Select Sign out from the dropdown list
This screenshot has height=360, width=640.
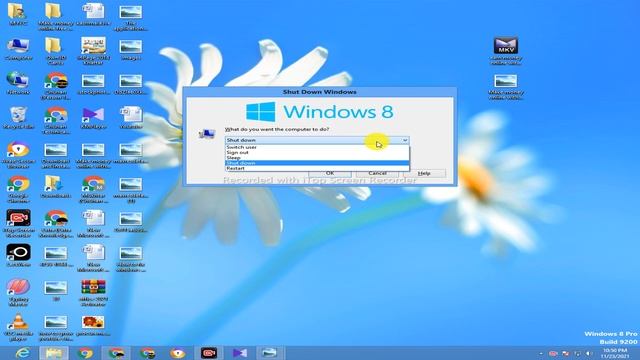(x=317, y=152)
